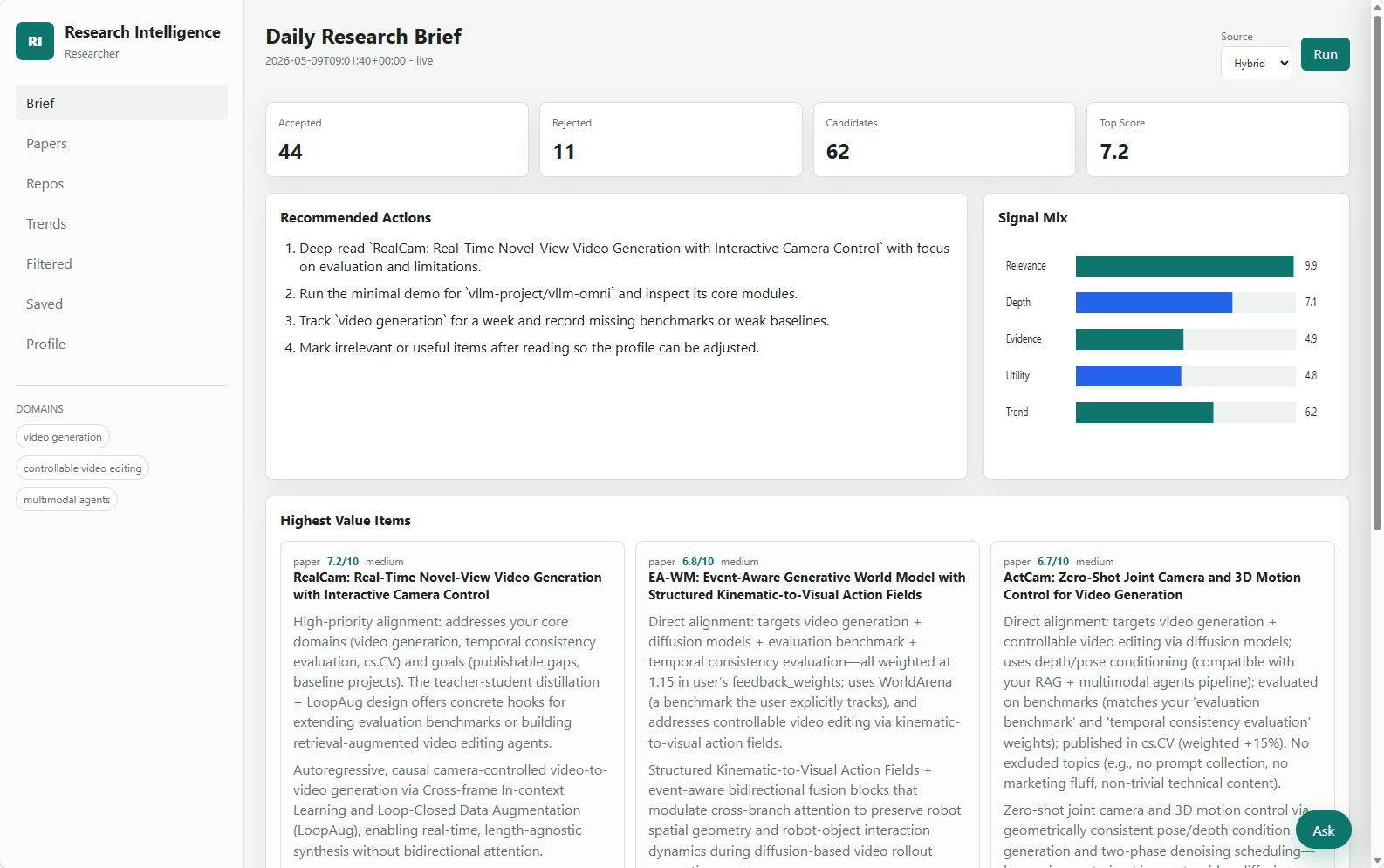The width and height of the screenshot is (1384, 868).
Task: Click the Relevance signal bar
Action: (x=1186, y=266)
